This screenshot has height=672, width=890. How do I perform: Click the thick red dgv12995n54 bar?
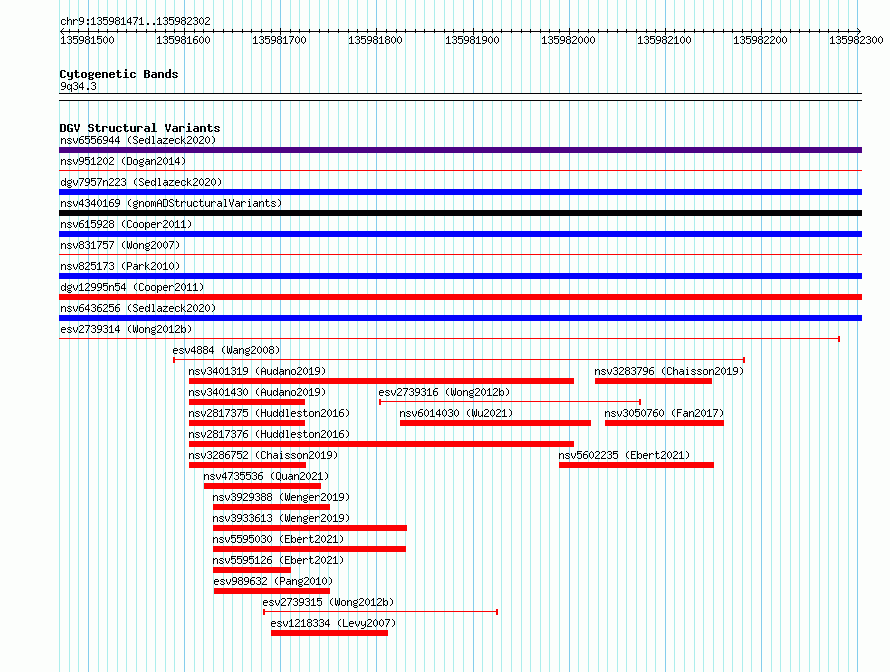pyautogui.click(x=460, y=297)
